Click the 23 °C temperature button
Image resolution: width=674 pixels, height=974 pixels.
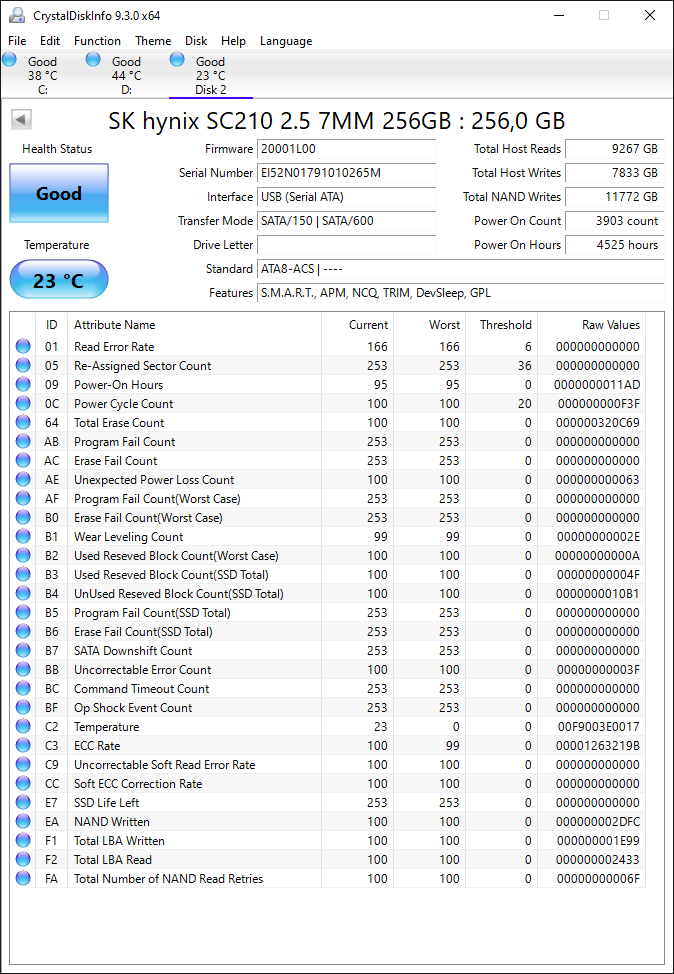pos(59,280)
